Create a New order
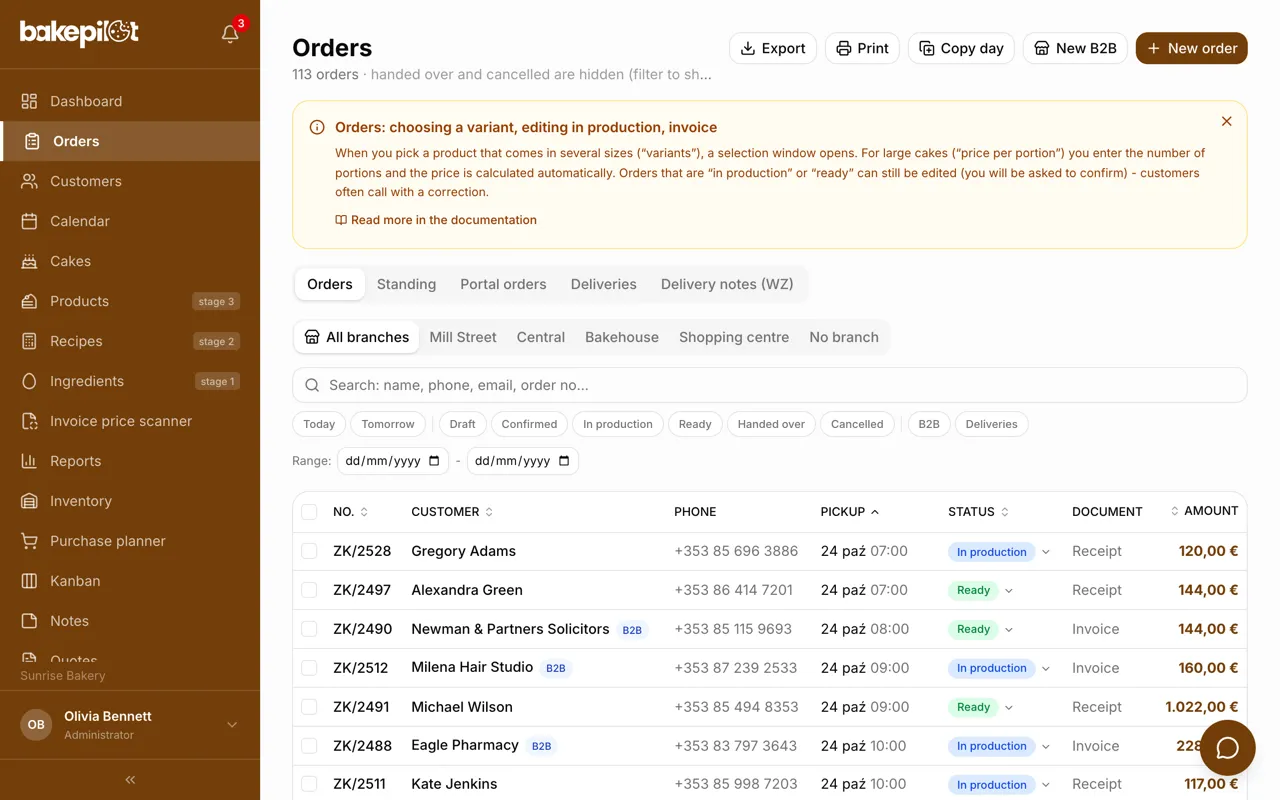Screen dimensions: 1280x800 click(x=1191, y=48)
